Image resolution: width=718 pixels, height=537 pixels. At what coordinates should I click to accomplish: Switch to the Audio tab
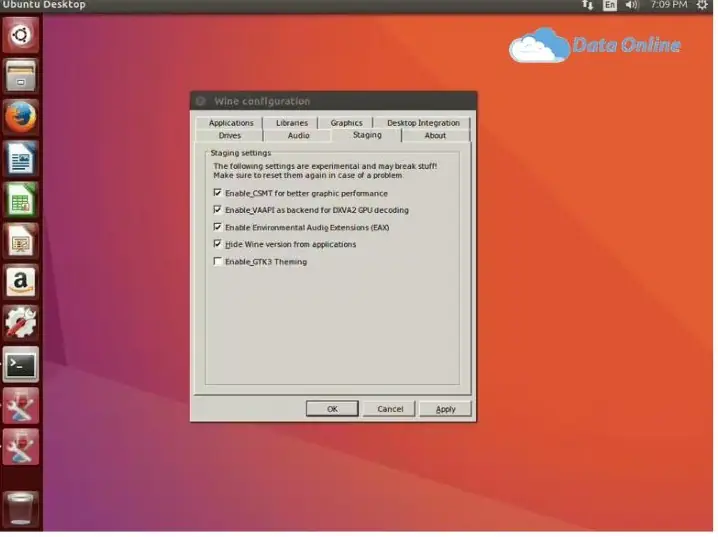pos(299,136)
